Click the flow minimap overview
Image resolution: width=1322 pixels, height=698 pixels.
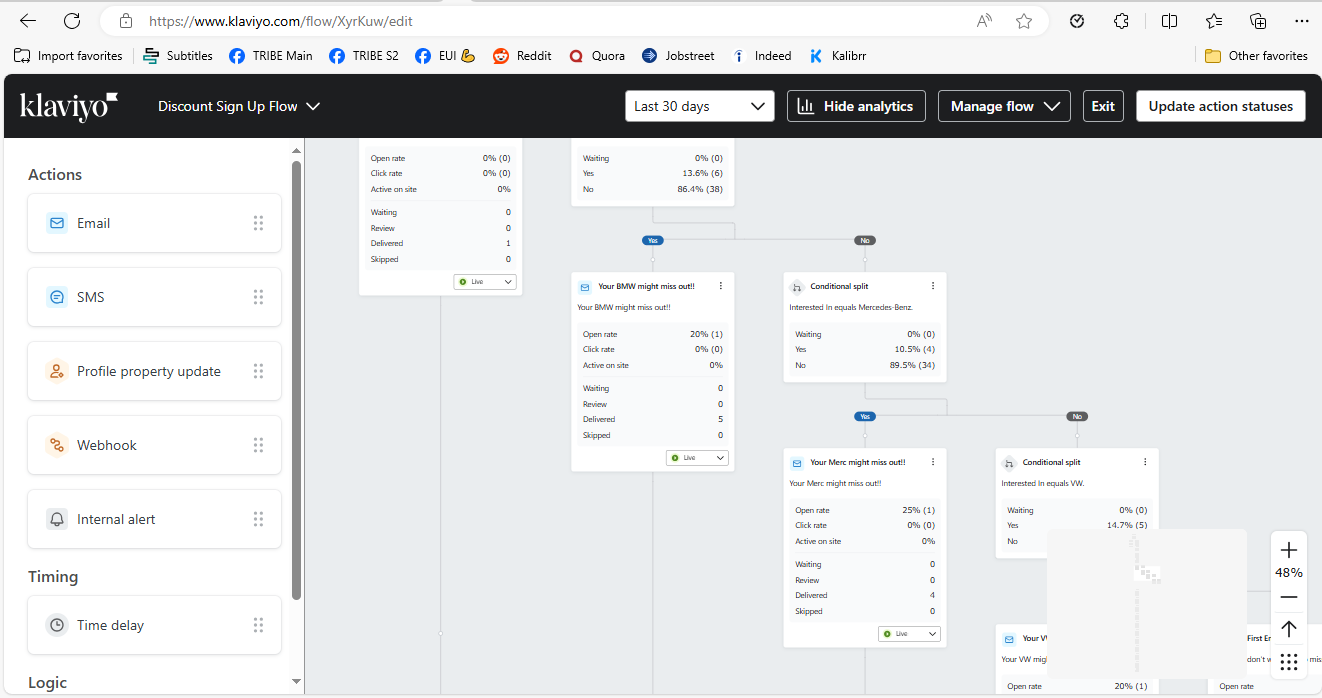point(1147,604)
